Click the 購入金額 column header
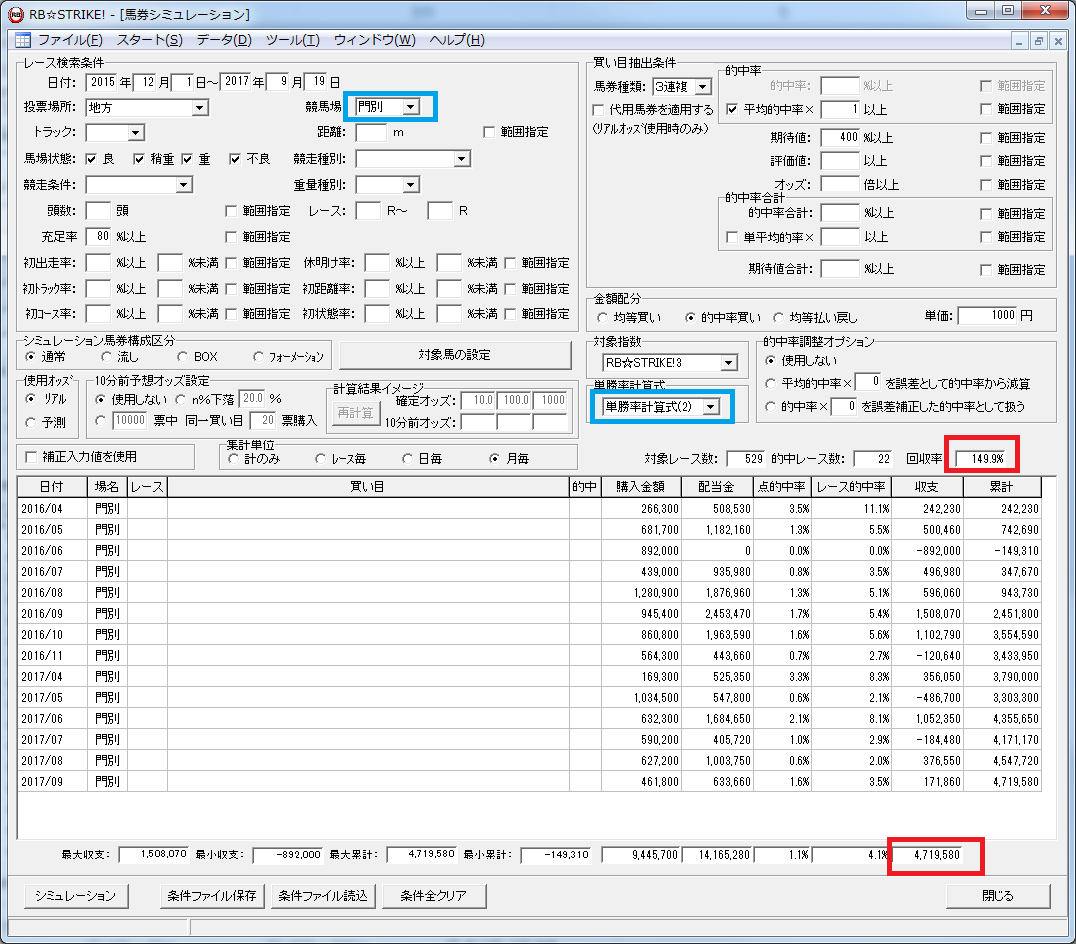 [641, 487]
